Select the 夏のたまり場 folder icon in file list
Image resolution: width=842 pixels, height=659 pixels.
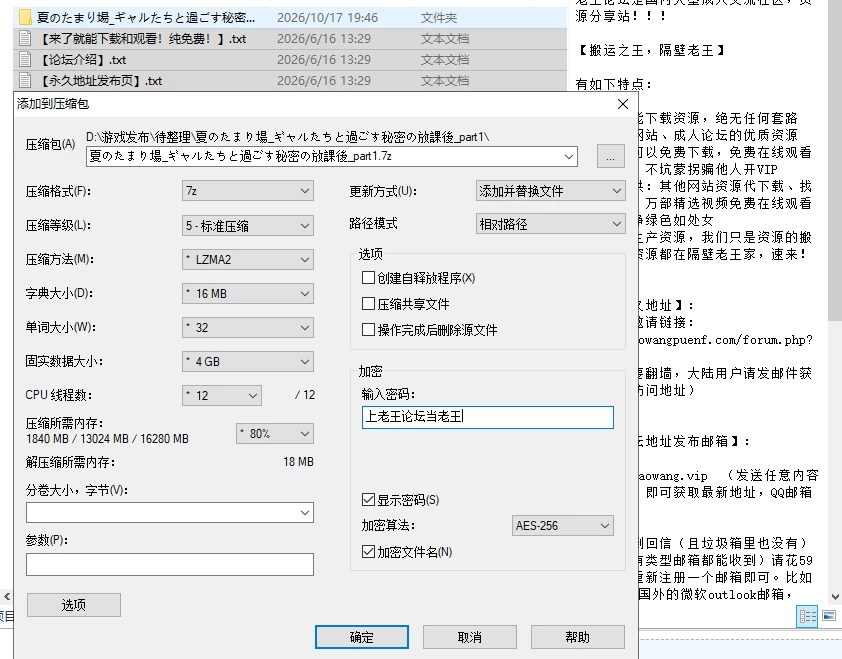click(25, 17)
